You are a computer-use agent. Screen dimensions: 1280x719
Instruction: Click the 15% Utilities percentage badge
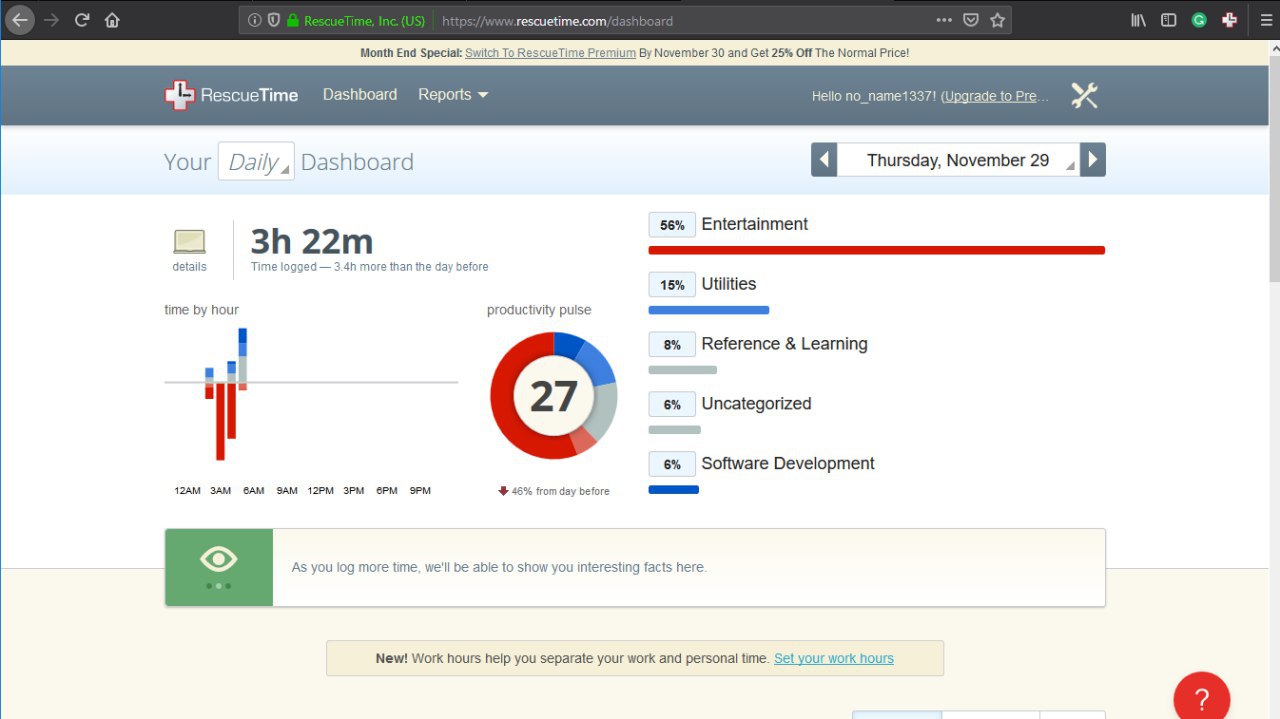pyautogui.click(x=672, y=285)
